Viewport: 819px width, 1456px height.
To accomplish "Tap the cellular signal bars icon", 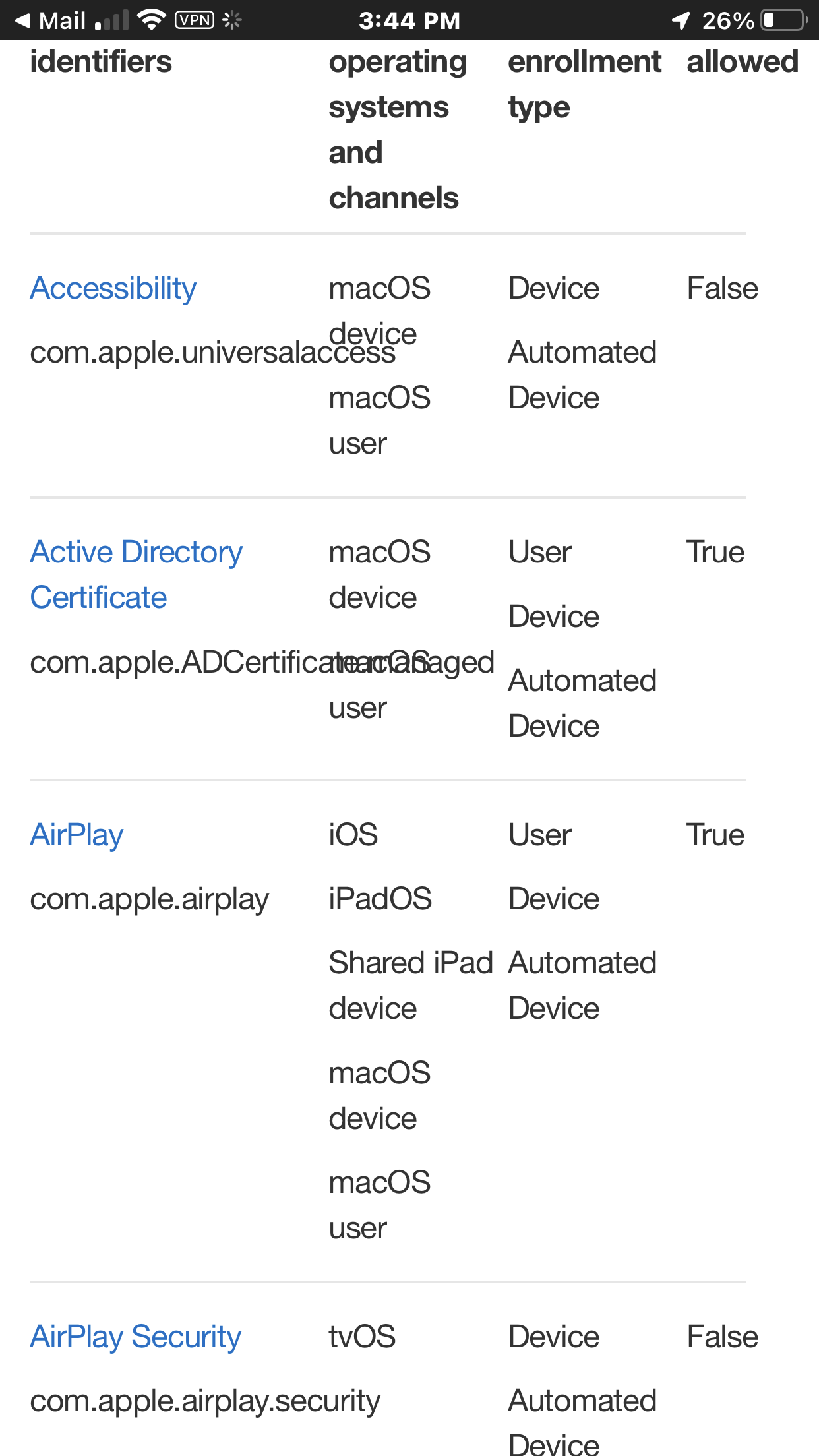I will pyautogui.click(x=111, y=20).
